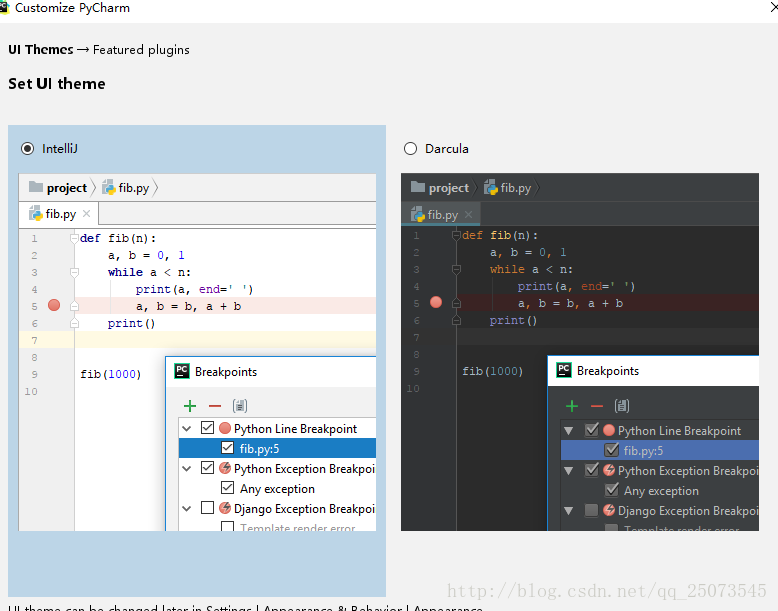
Task: Click the red remove breakpoint icon in the Darcula preview
Action: point(597,406)
